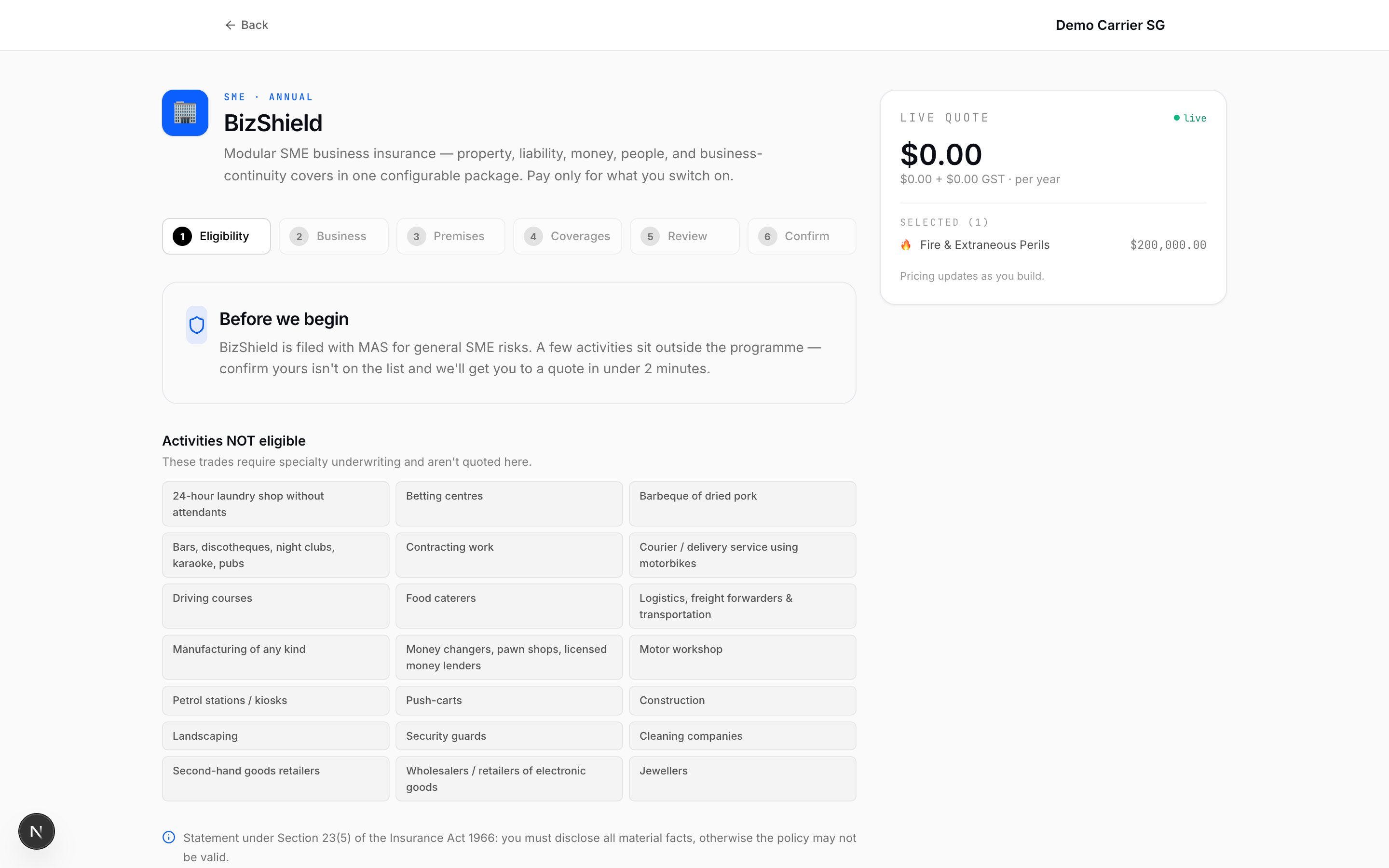Click the back arrow icon

[230, 25]
